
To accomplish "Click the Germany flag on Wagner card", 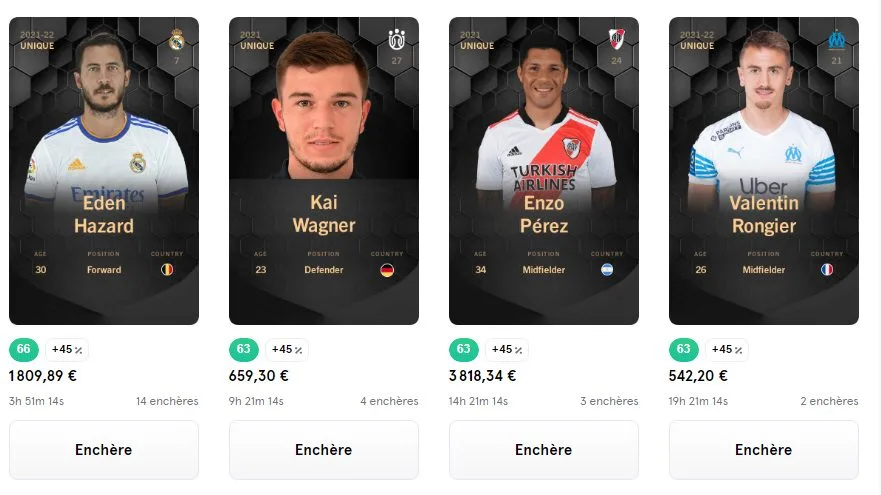I will click(387, 270).
